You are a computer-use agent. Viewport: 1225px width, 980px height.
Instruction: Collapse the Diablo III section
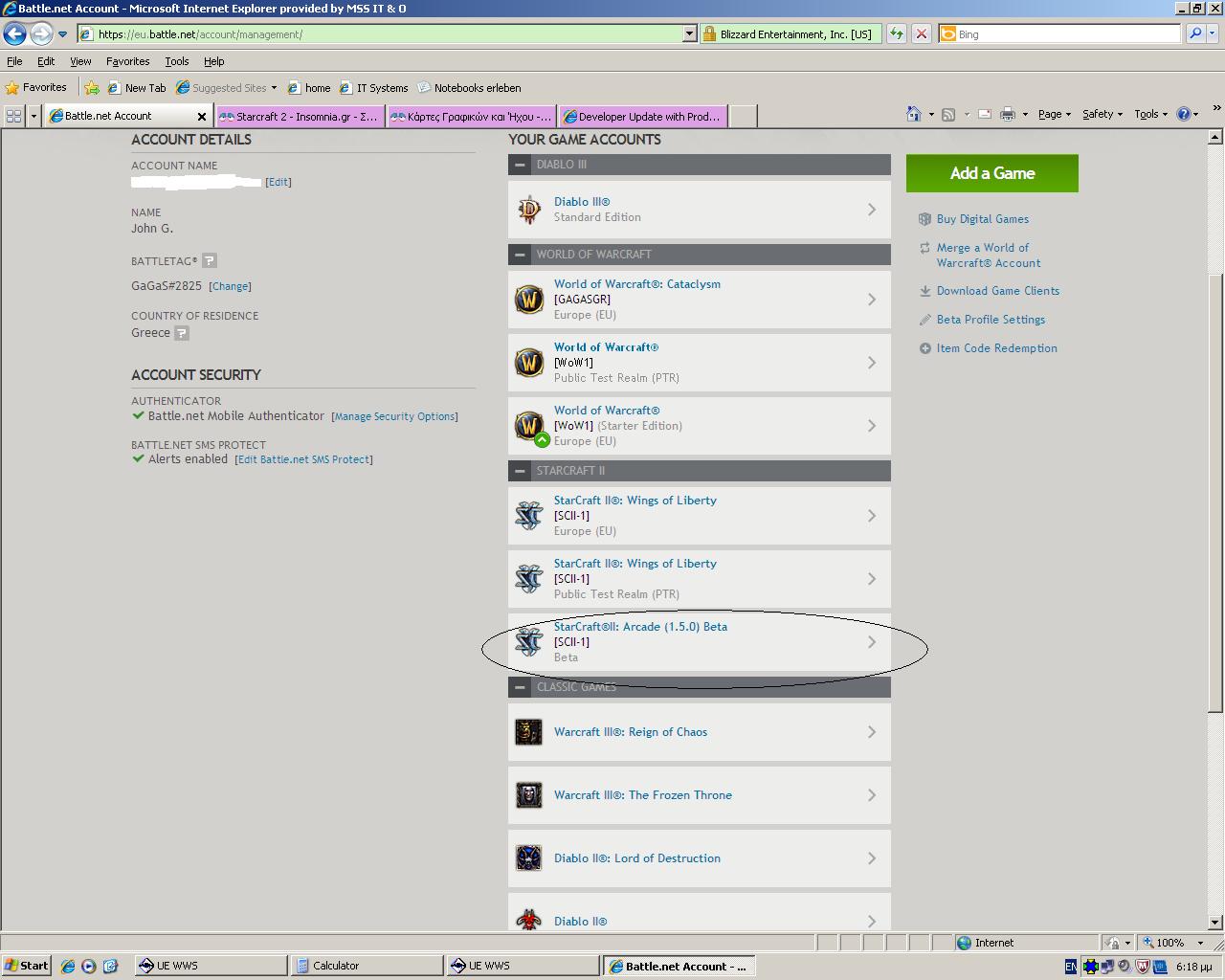520,165
